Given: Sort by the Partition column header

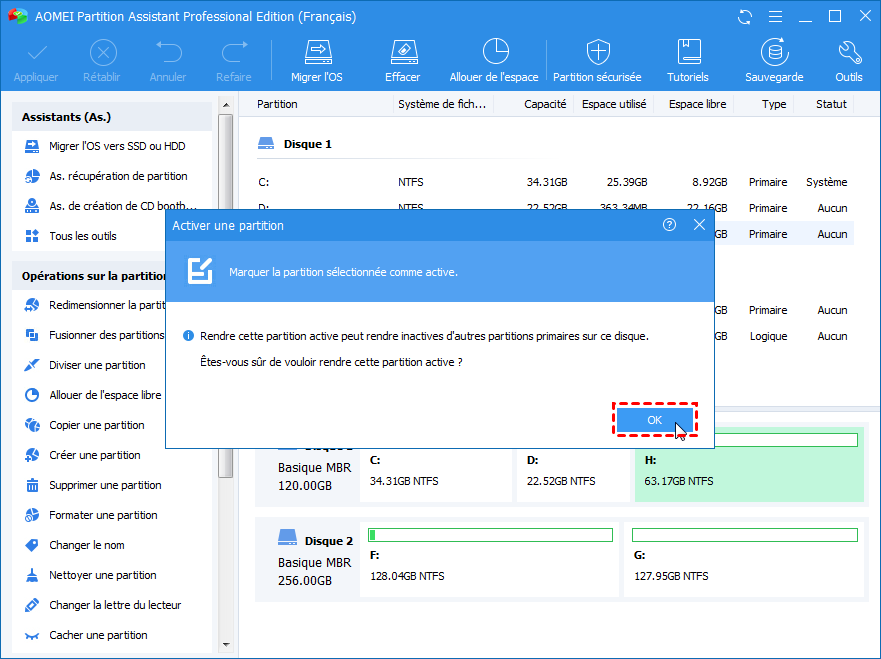Looking at the screenshot, I should tap(277, 104).
